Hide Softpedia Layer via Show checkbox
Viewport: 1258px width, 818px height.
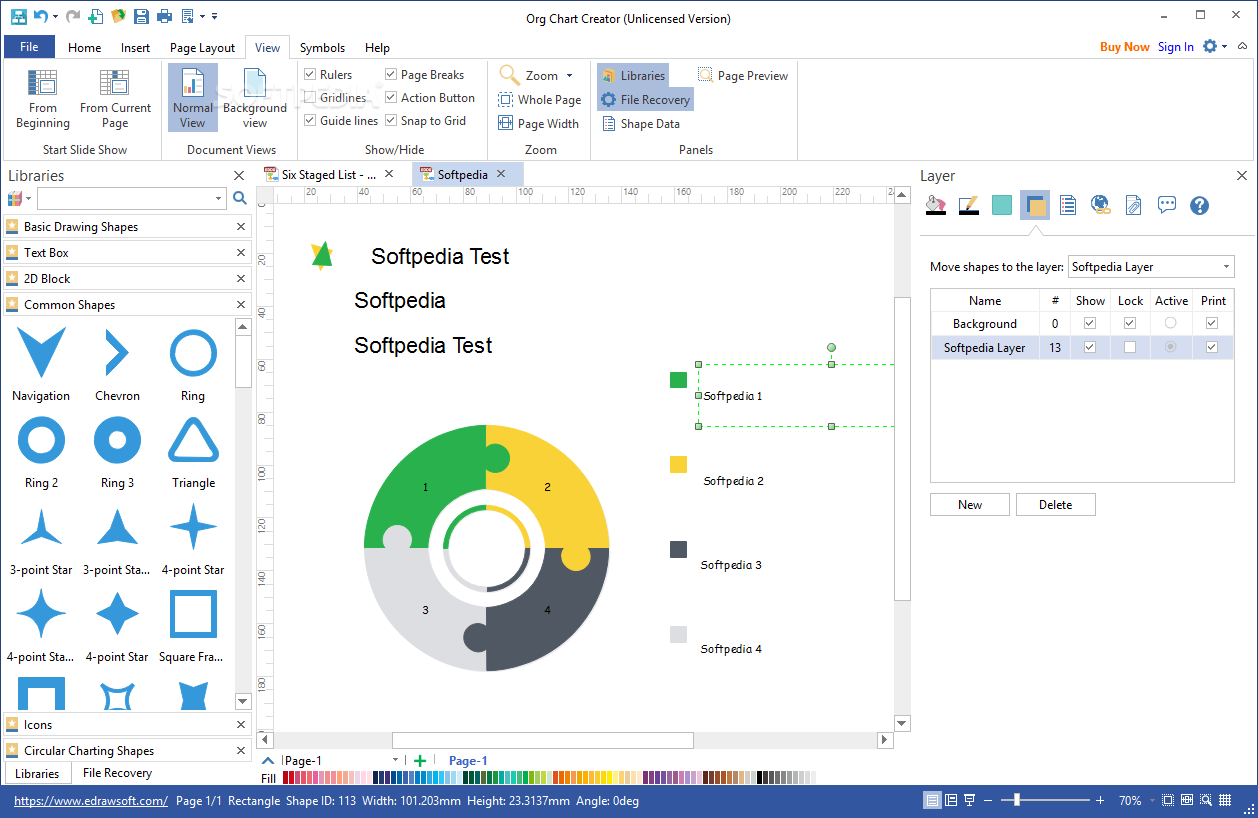tap(1090, 348)
